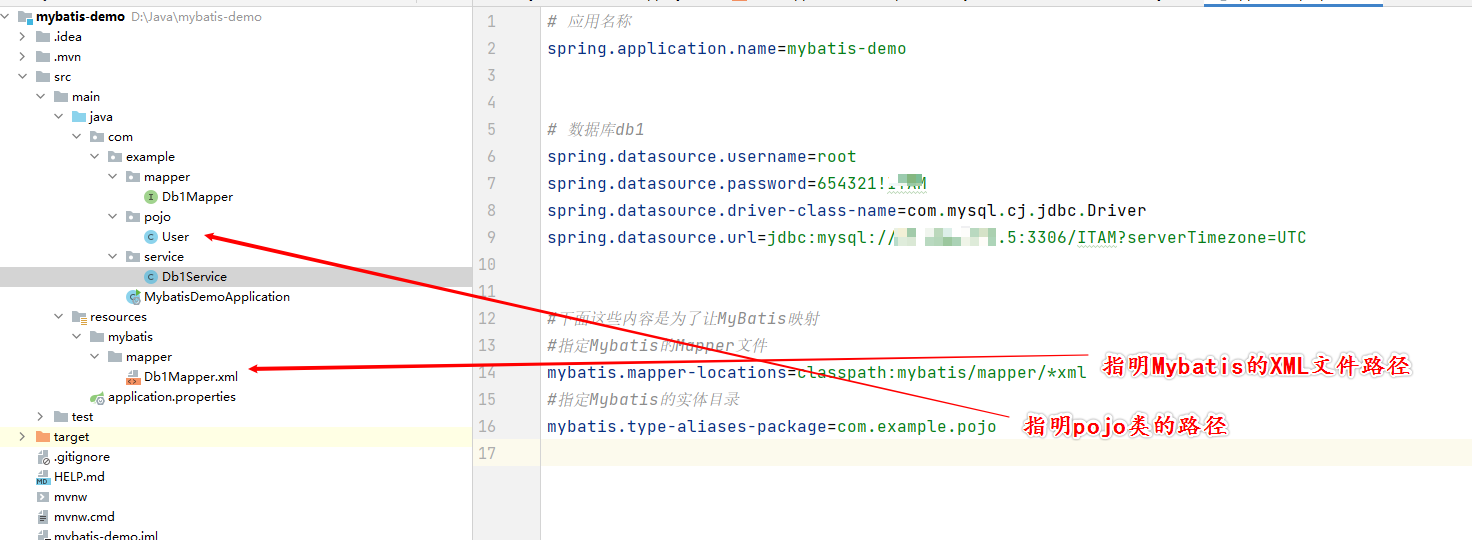Collapse the src folder

click(x=23, y=77)
